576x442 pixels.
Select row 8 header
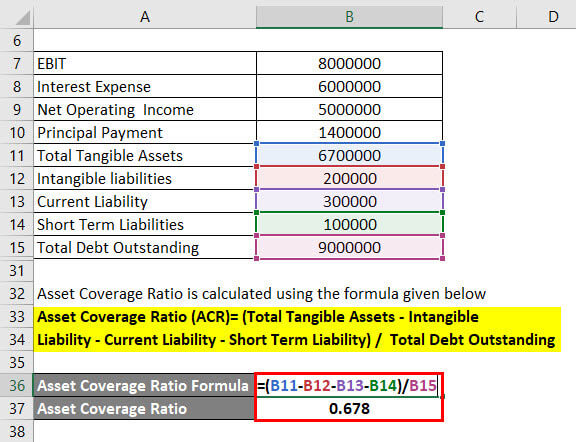click(x=17, y=86)
